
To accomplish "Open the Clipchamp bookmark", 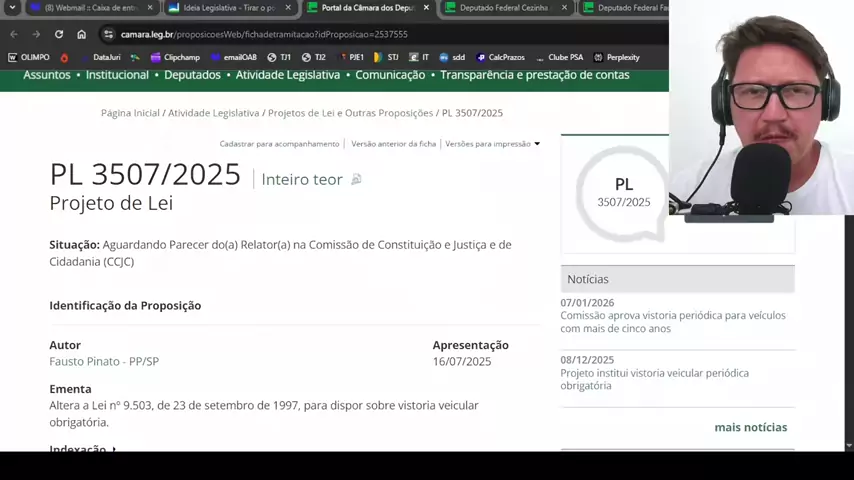I will 175,57.
